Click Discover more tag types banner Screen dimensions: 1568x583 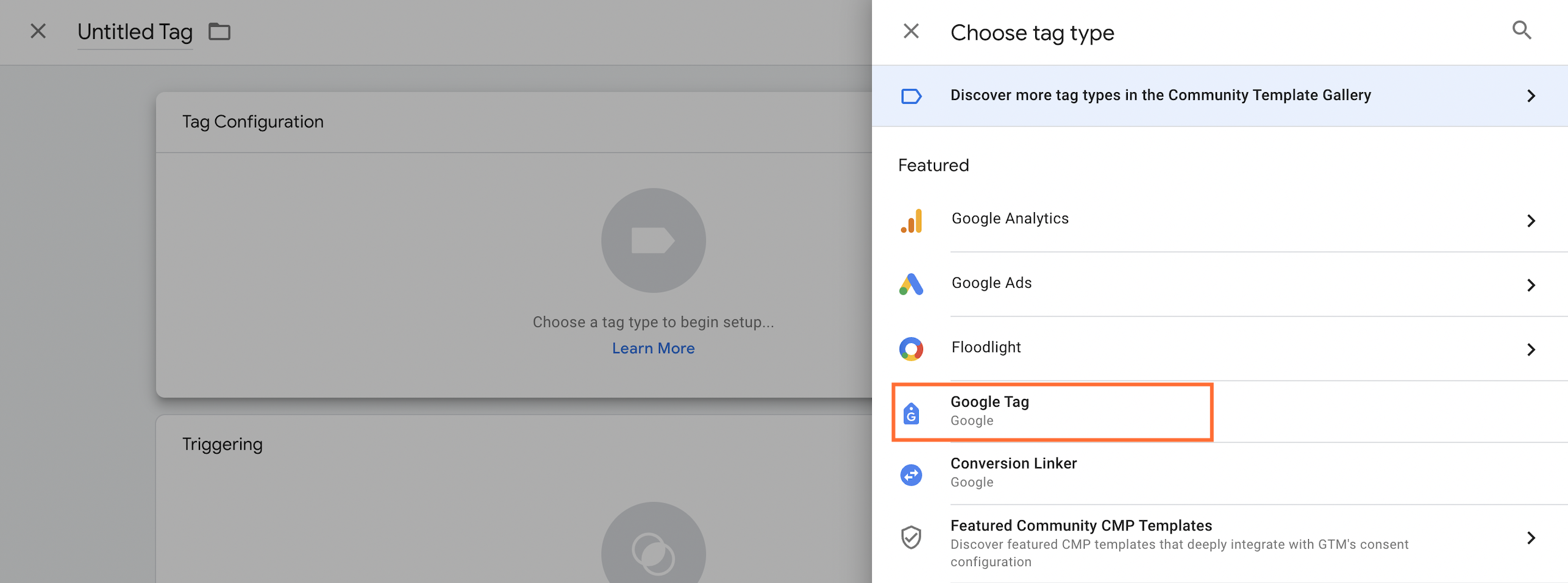tap(1160, 95)
